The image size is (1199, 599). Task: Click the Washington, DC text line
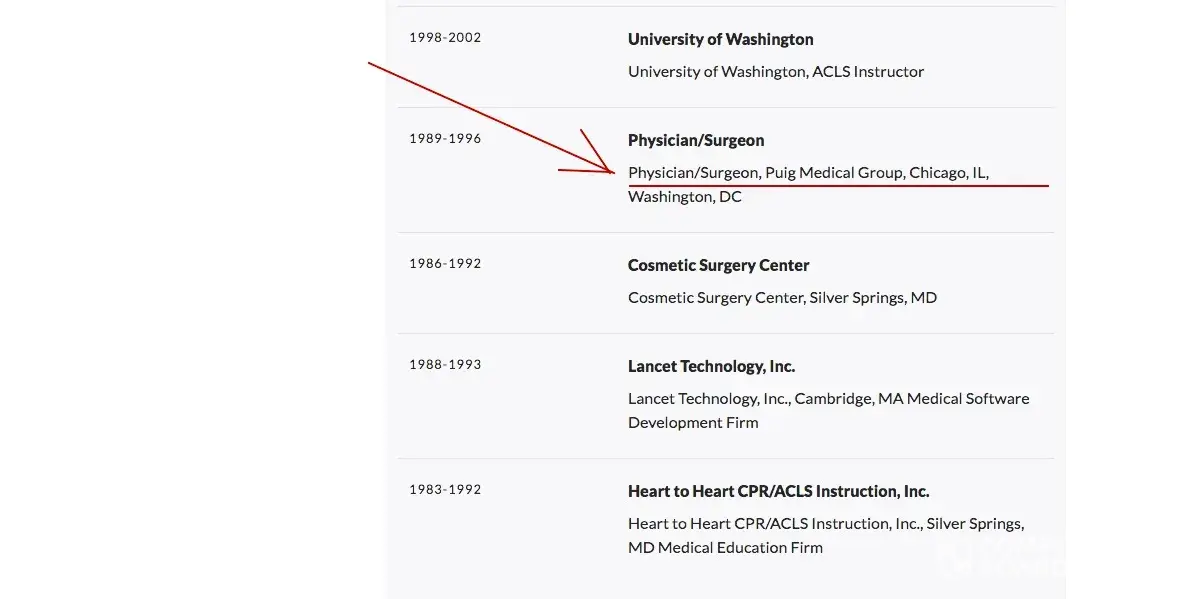click(685, 197)
